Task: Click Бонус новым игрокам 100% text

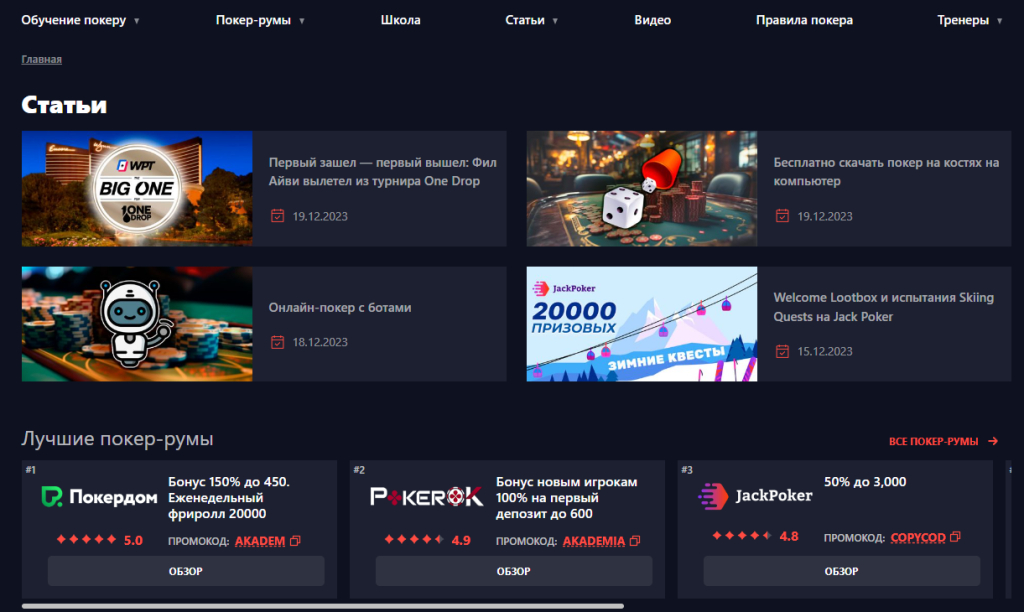Action: (566, 498)
